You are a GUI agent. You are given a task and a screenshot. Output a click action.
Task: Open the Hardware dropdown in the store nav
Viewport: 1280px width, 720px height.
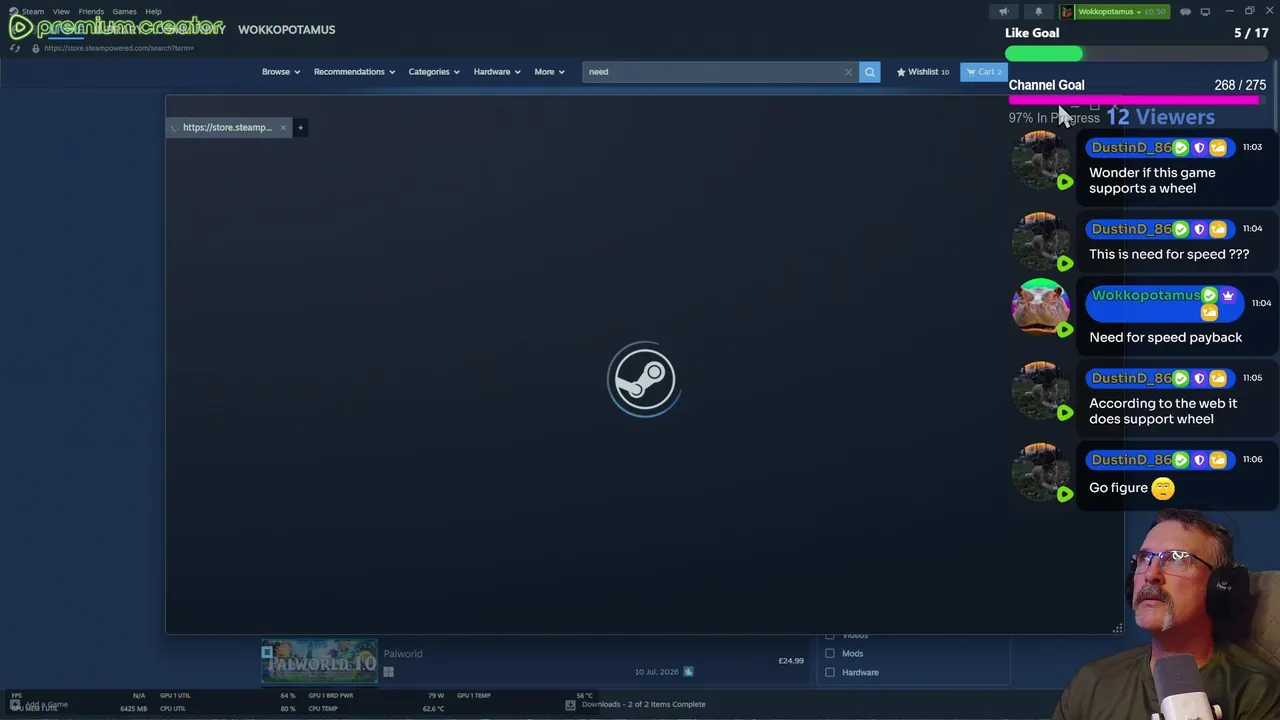[497, 72]
